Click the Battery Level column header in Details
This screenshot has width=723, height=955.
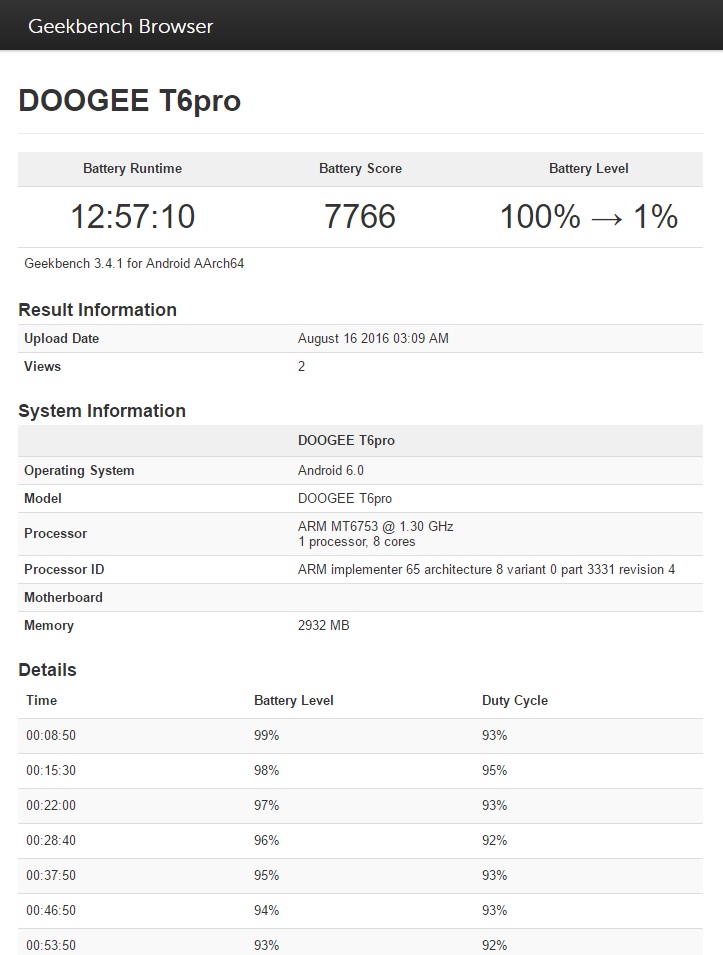[294, 701]
